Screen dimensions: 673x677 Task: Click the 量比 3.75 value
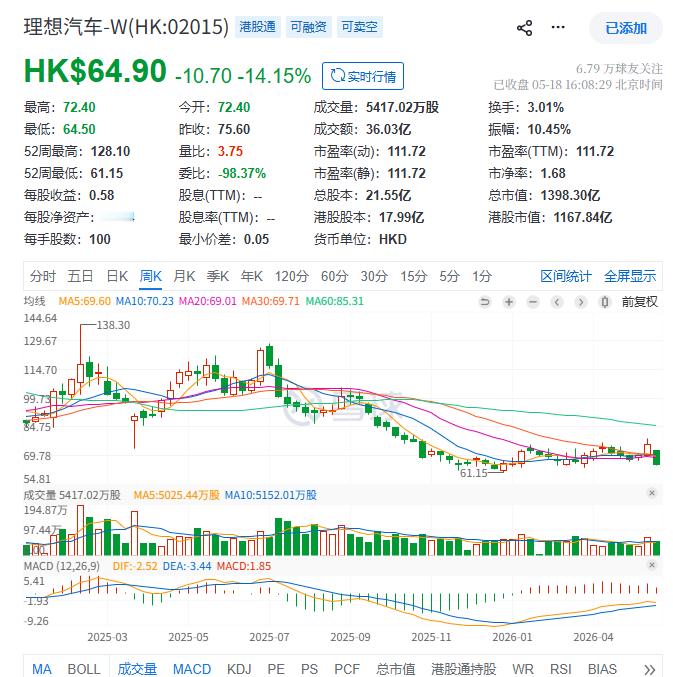tap(230, 151)
